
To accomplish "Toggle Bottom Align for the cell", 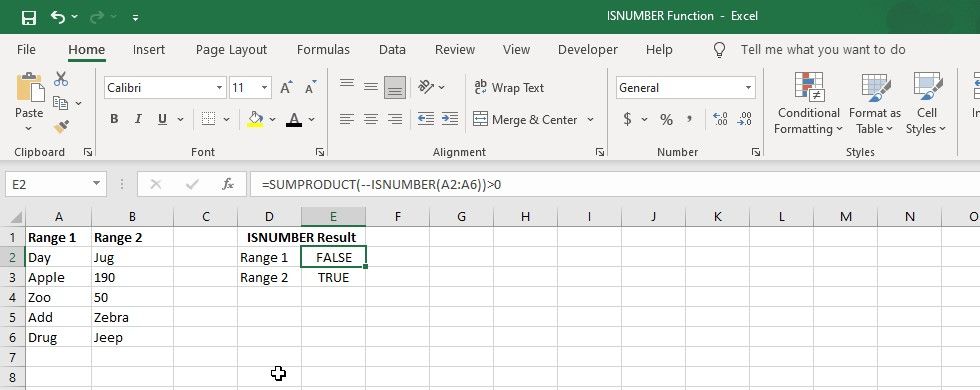I will 394,88.
